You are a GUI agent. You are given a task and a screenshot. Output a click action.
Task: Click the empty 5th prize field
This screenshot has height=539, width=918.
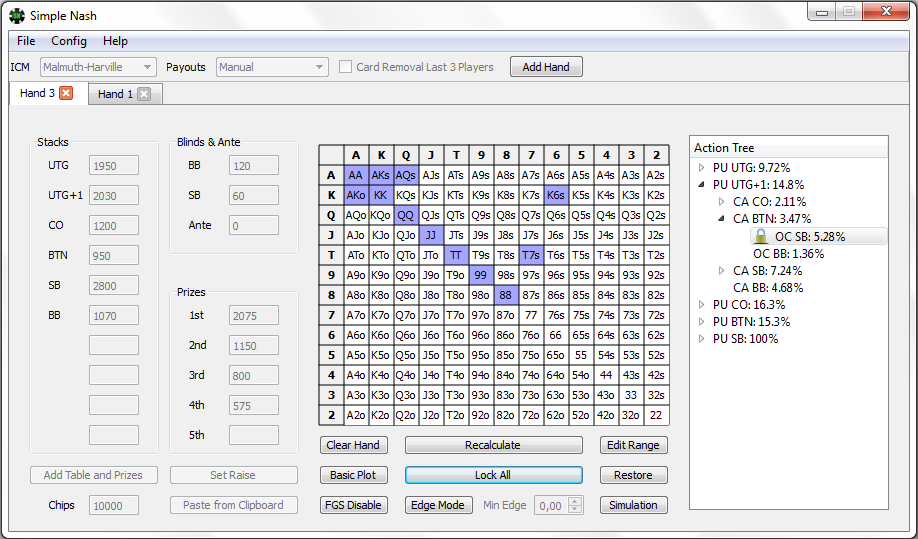click(x=254, y=435)
